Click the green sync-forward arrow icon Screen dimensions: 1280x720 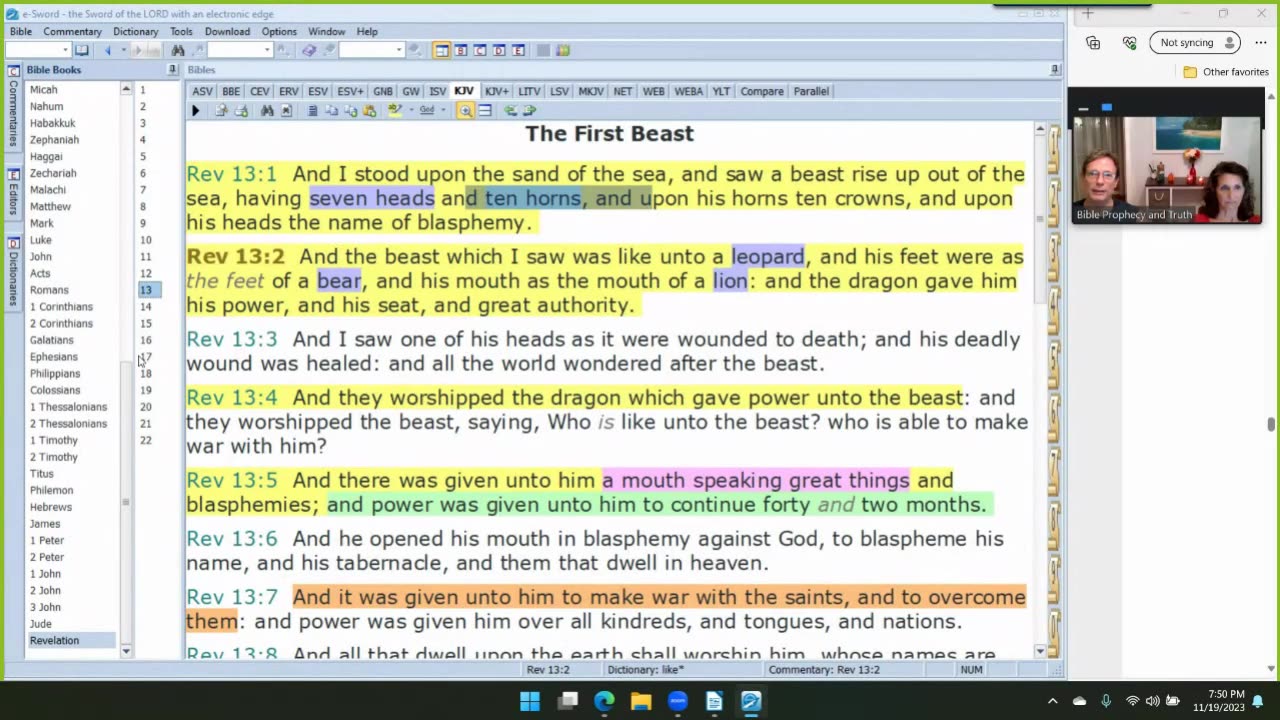(x=529, y=111)
